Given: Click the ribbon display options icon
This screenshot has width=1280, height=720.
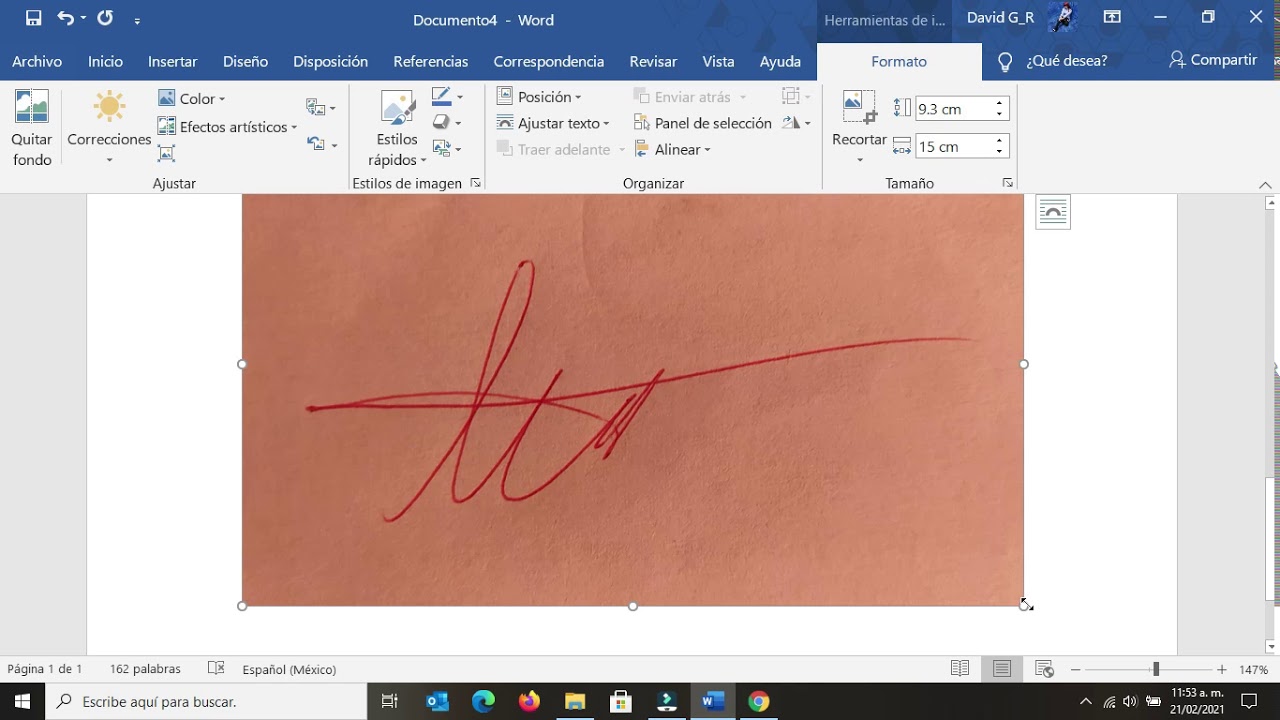Looking at the screenshot, I should [1111, 17].
